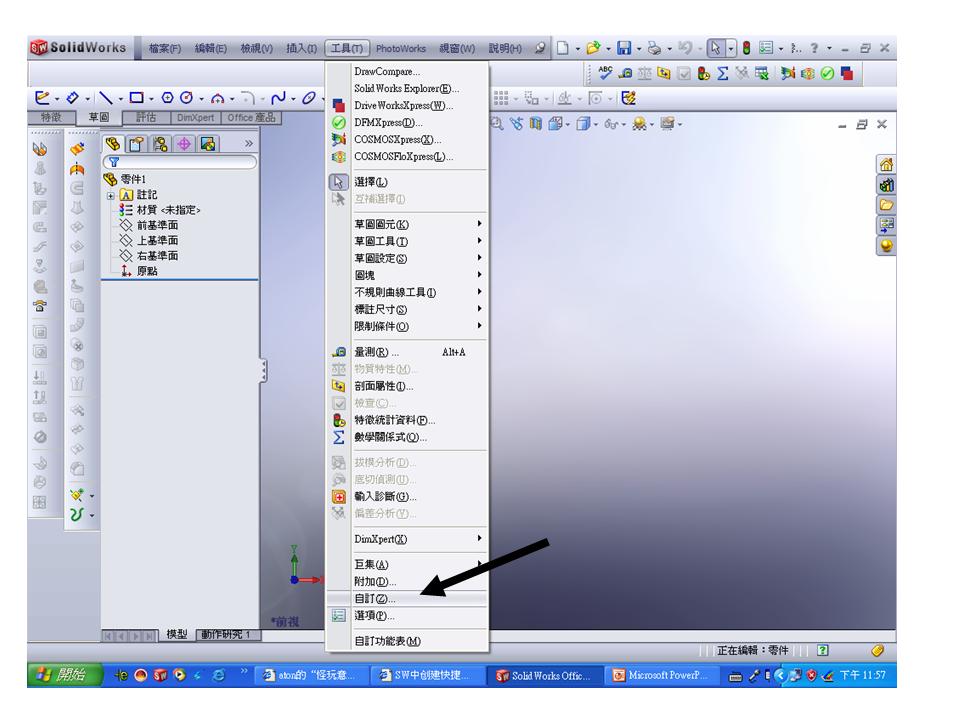
Task: Click the home icon in the task pane
Action: 886,165
